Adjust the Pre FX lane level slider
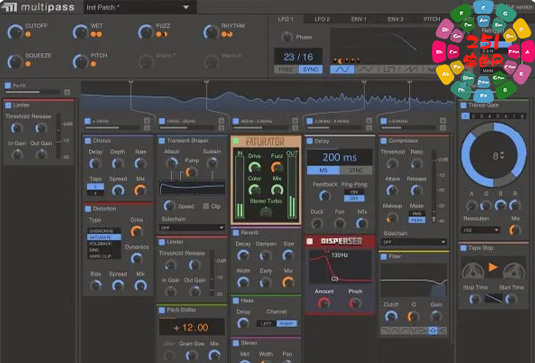The image size is (535, 363). (x=33, y=92)
